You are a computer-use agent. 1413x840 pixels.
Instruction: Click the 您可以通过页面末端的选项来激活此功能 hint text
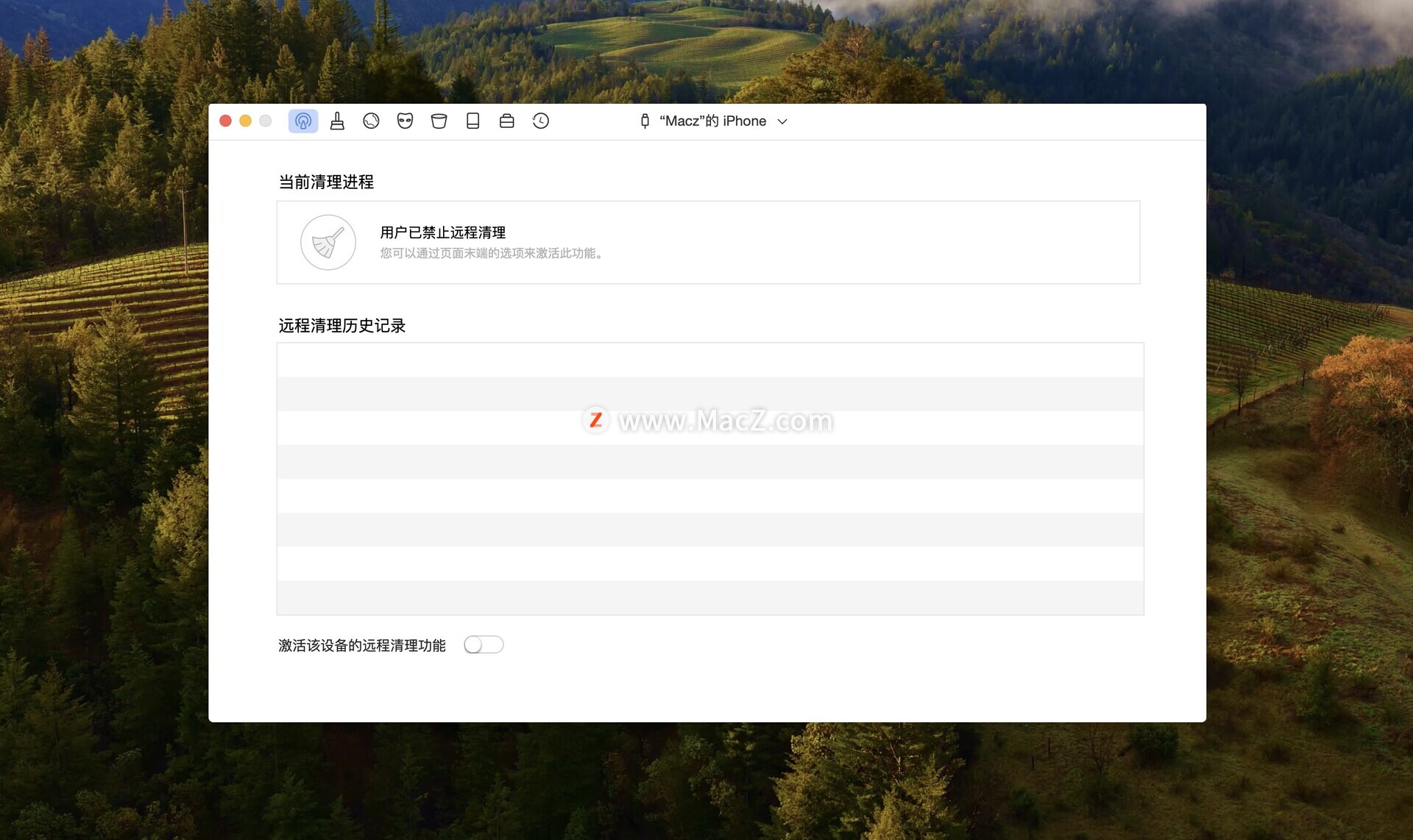(491, 253)
